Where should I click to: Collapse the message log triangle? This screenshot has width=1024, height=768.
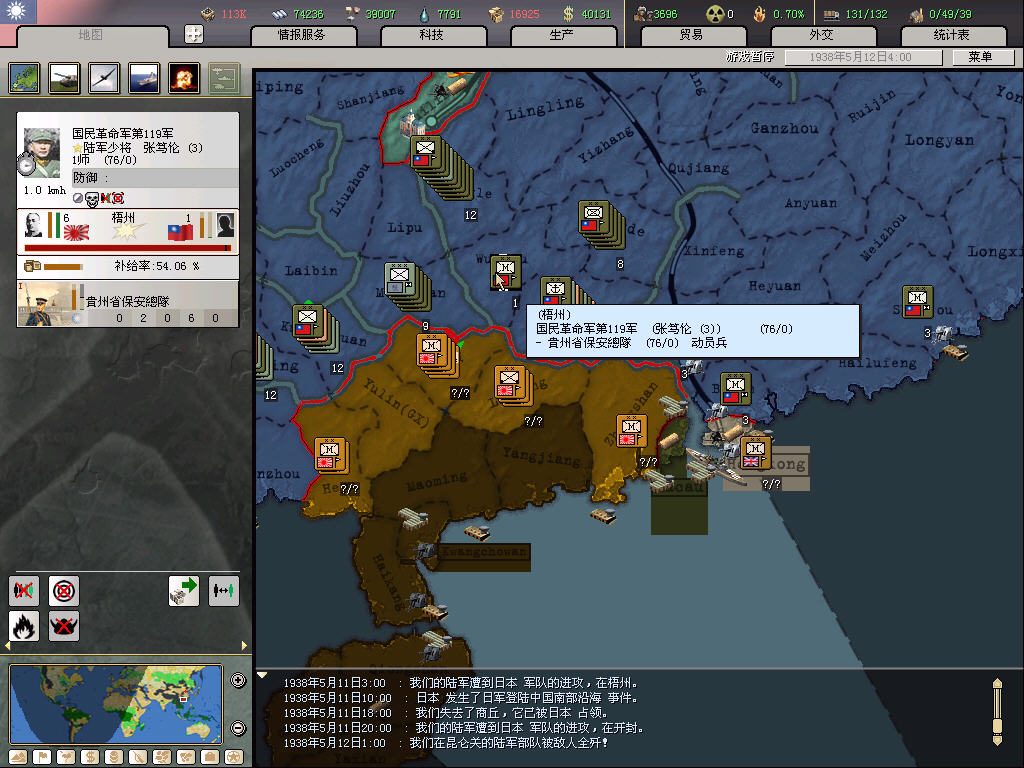[262, 675]
